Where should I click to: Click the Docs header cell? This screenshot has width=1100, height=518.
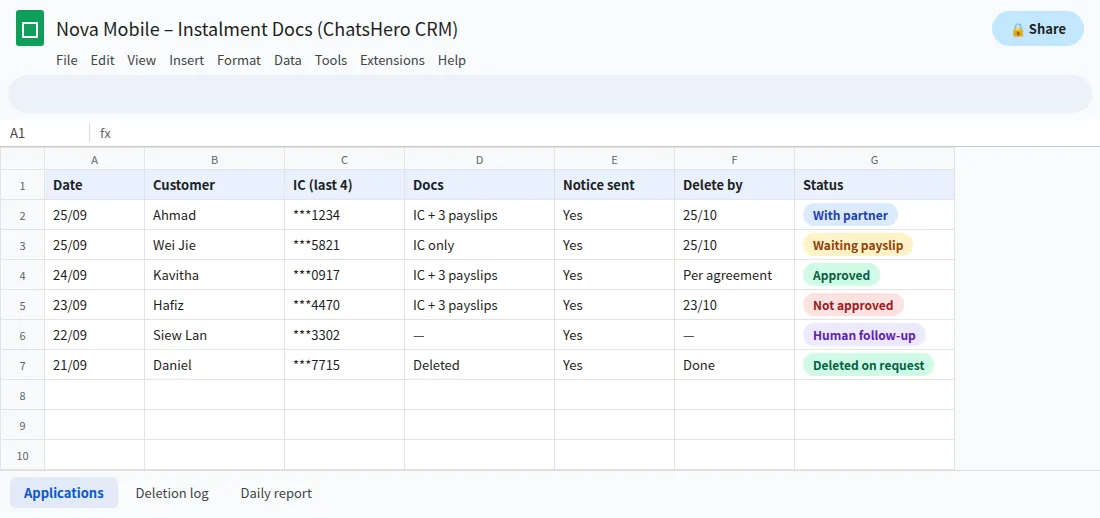[480, 185]
